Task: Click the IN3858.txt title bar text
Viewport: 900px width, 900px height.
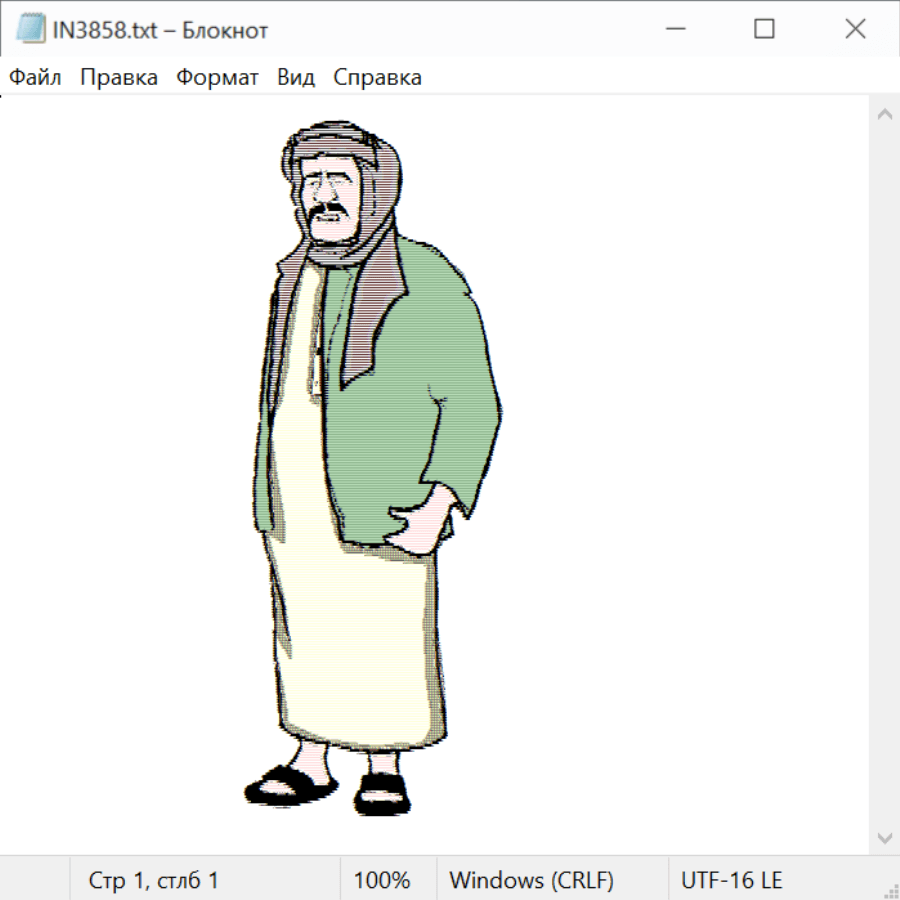Action: pos(160,30)
